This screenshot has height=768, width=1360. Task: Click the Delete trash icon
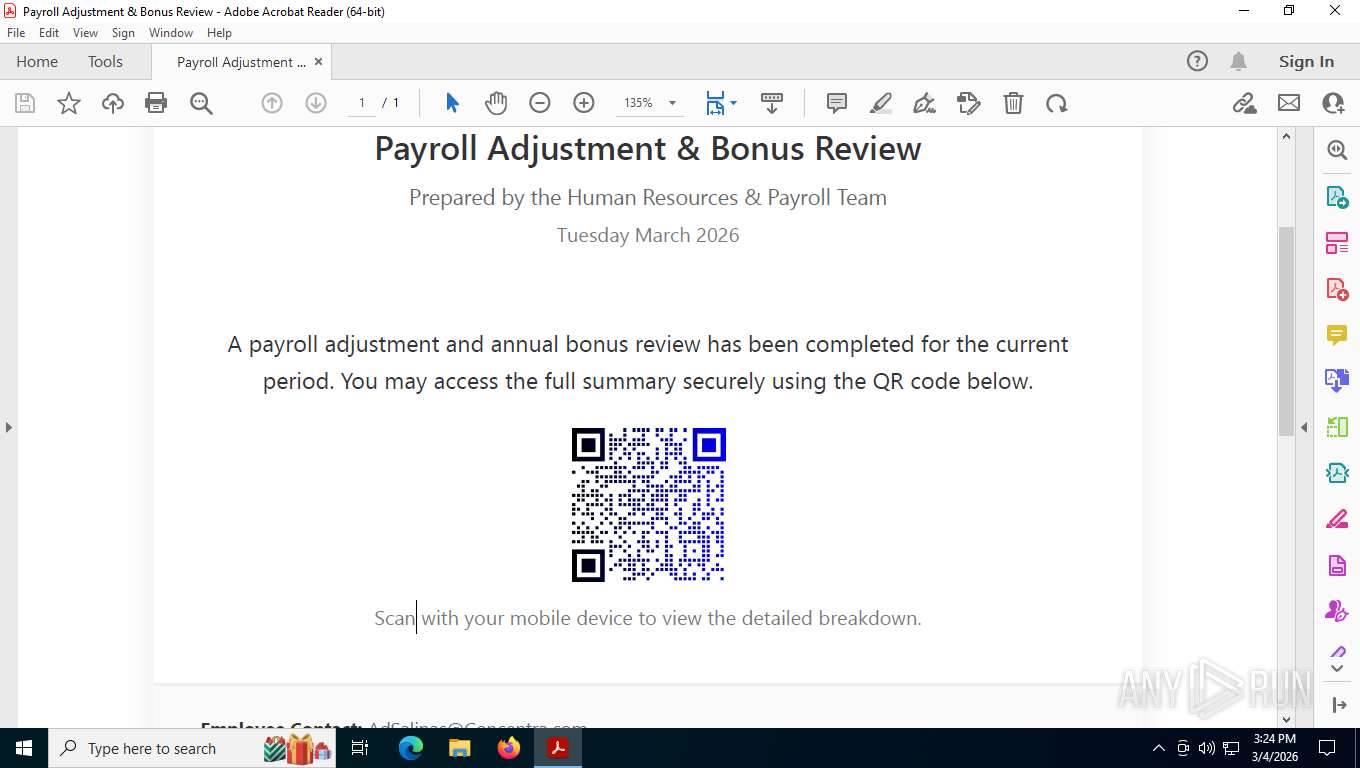1013,103
